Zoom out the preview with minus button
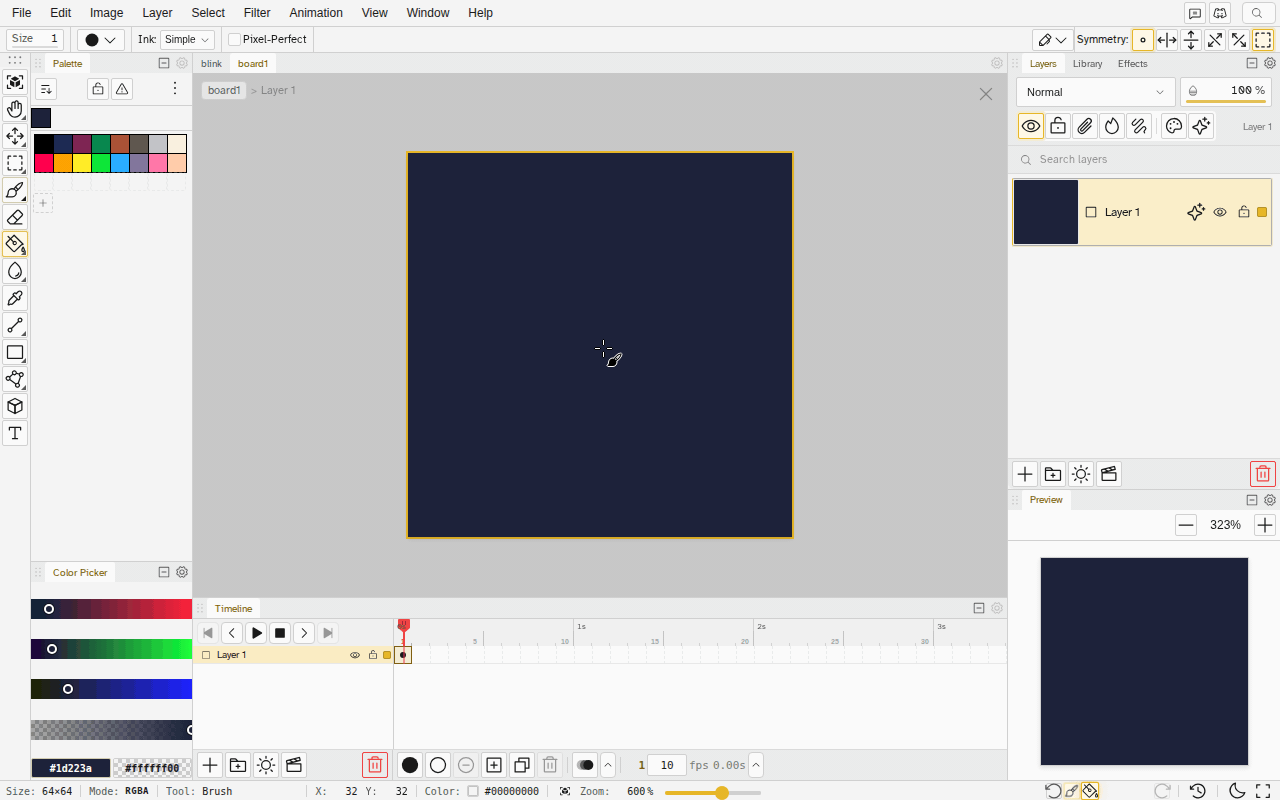The width and height of the screenshot is (1280, 800). [1186, 525]
